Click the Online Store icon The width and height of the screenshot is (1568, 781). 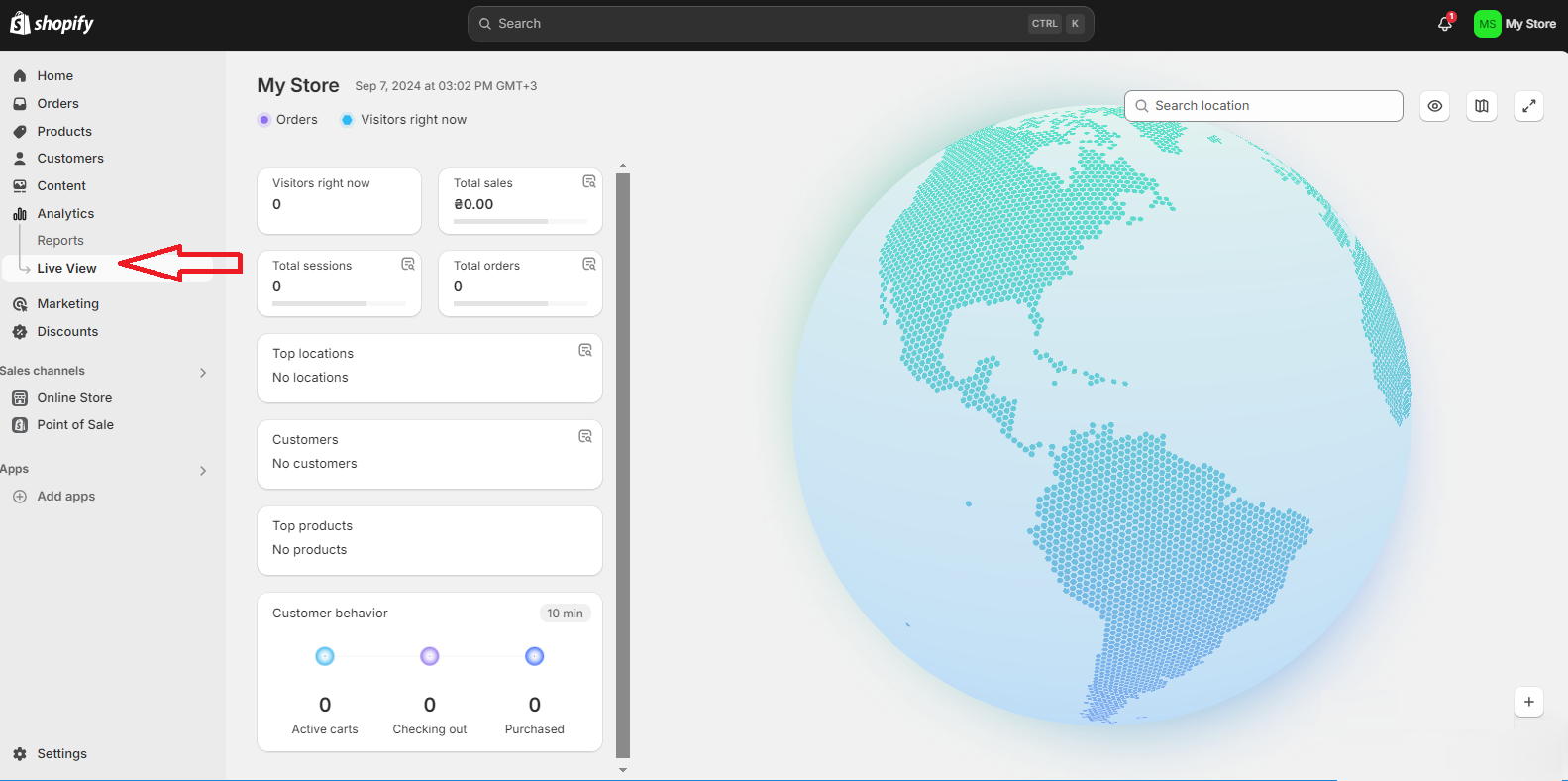pos(20,398)
